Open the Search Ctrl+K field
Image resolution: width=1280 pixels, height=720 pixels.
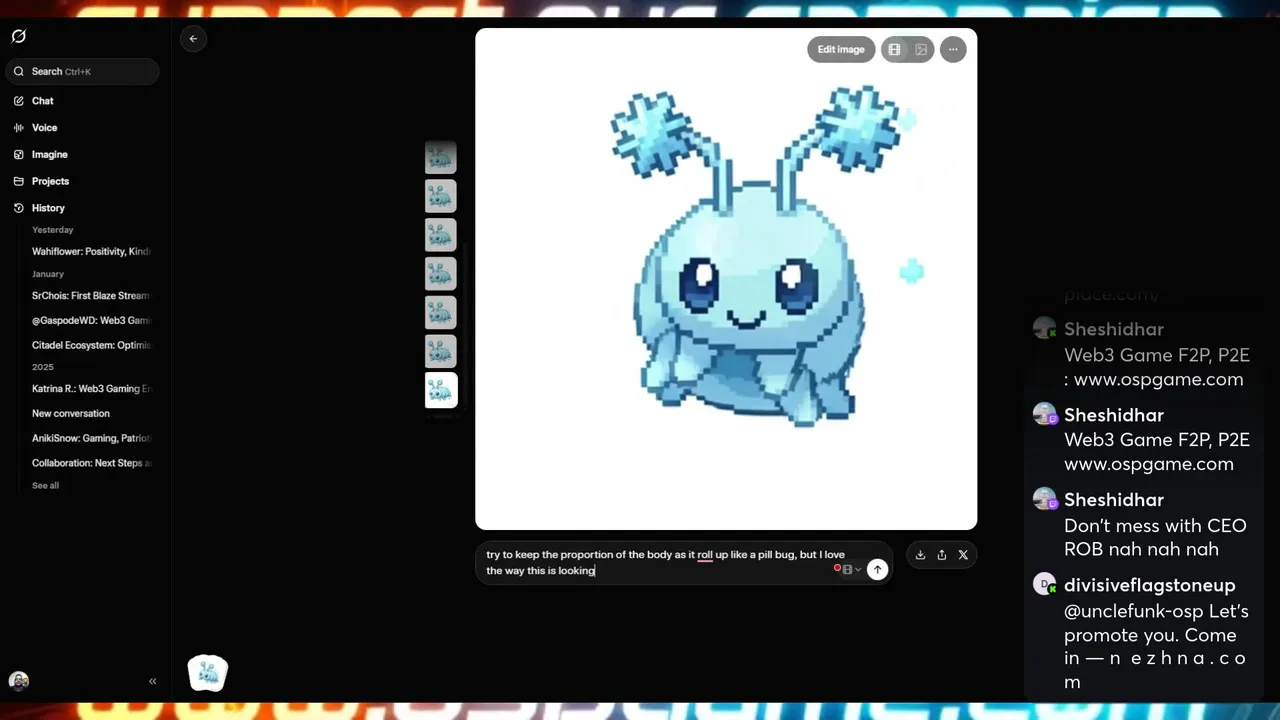click(82, 71)
